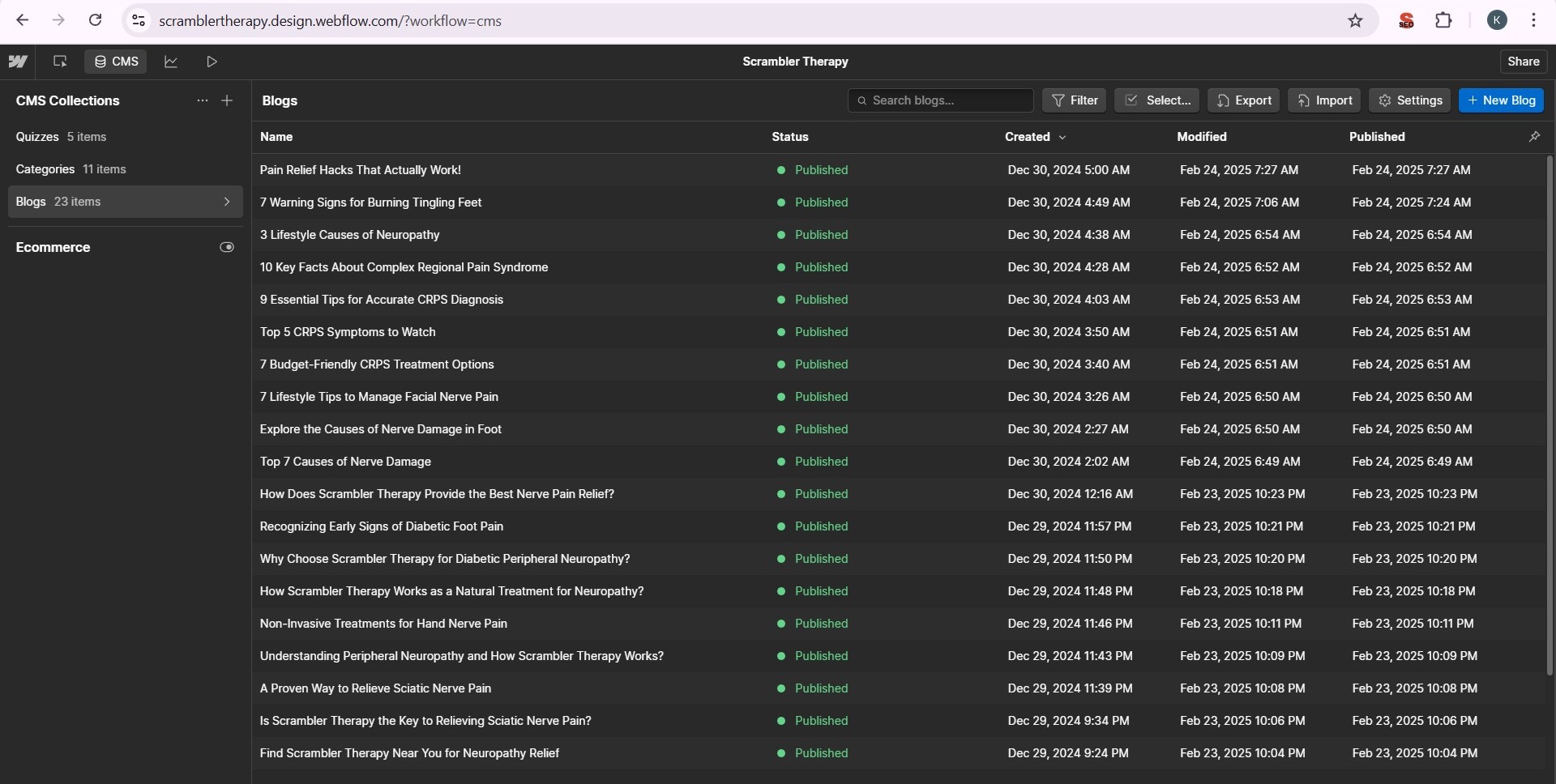Expand the Blogs collection chevron
Viewport: 1556px width, 784px height.
[x=227, y=202]
